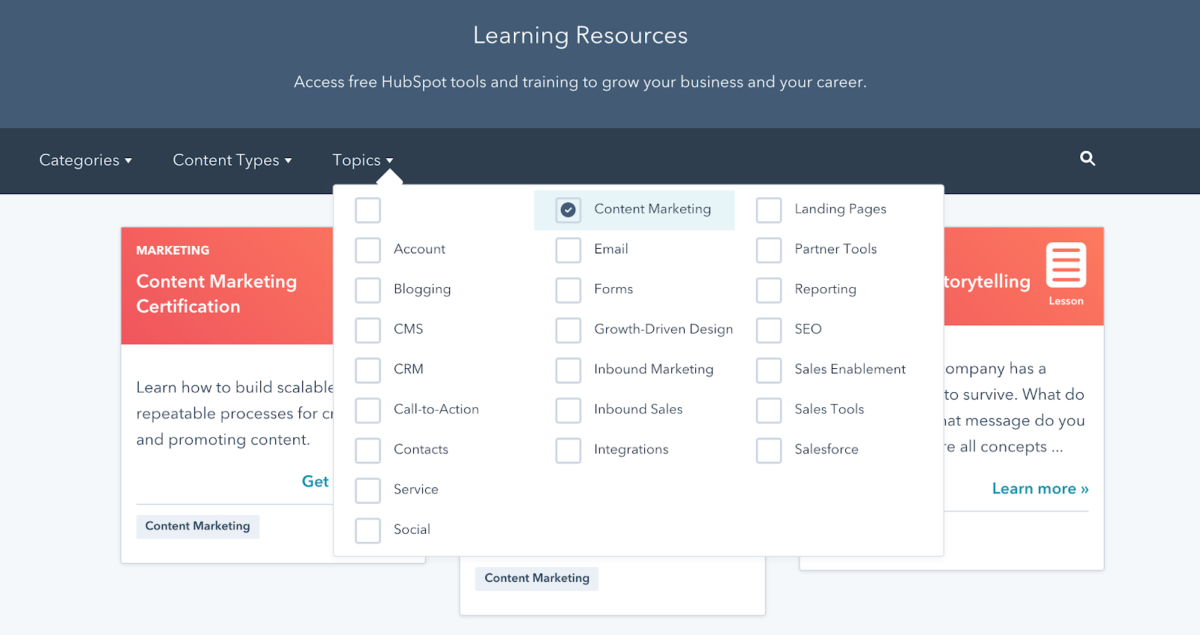This screenshot has height=635, width=1200.
Task: Check the Email topic checkbox
Action: pos(568,250)
